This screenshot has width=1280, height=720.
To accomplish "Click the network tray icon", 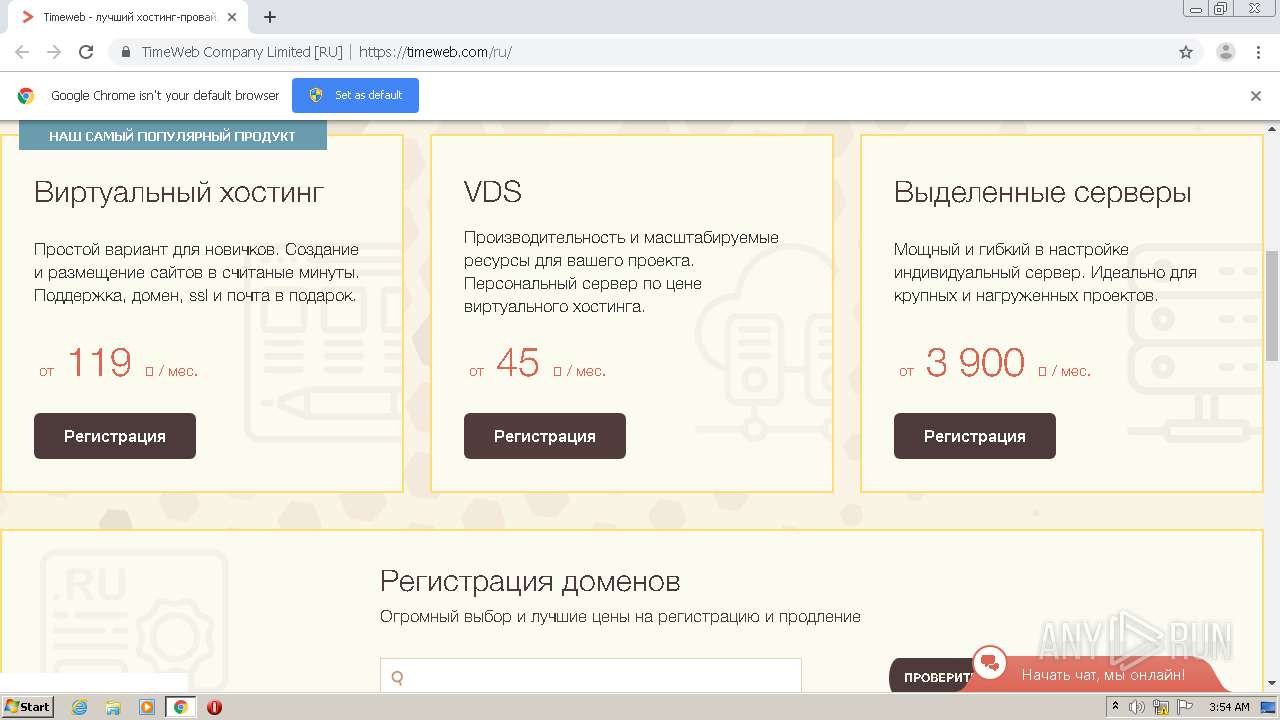I will pyautogui.click(x=1161, y=707).
